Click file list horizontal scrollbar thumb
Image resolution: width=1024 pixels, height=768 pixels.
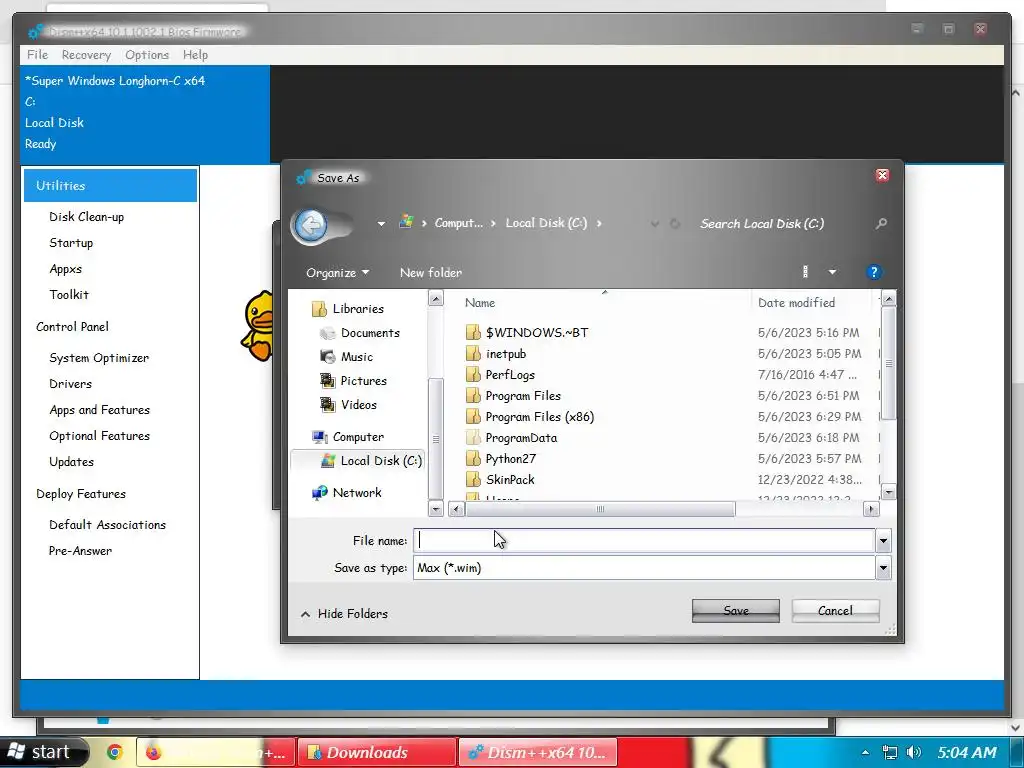600,509
